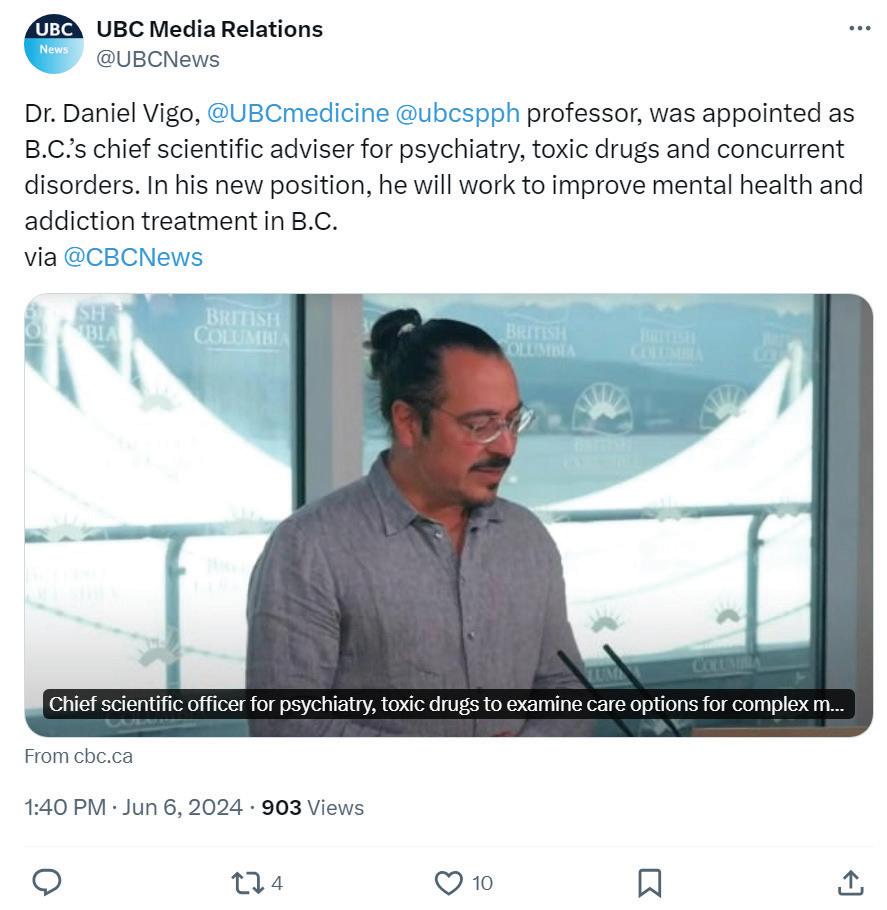
Task: Open the CBC article preview image
Action: click(x=448, y=515)
